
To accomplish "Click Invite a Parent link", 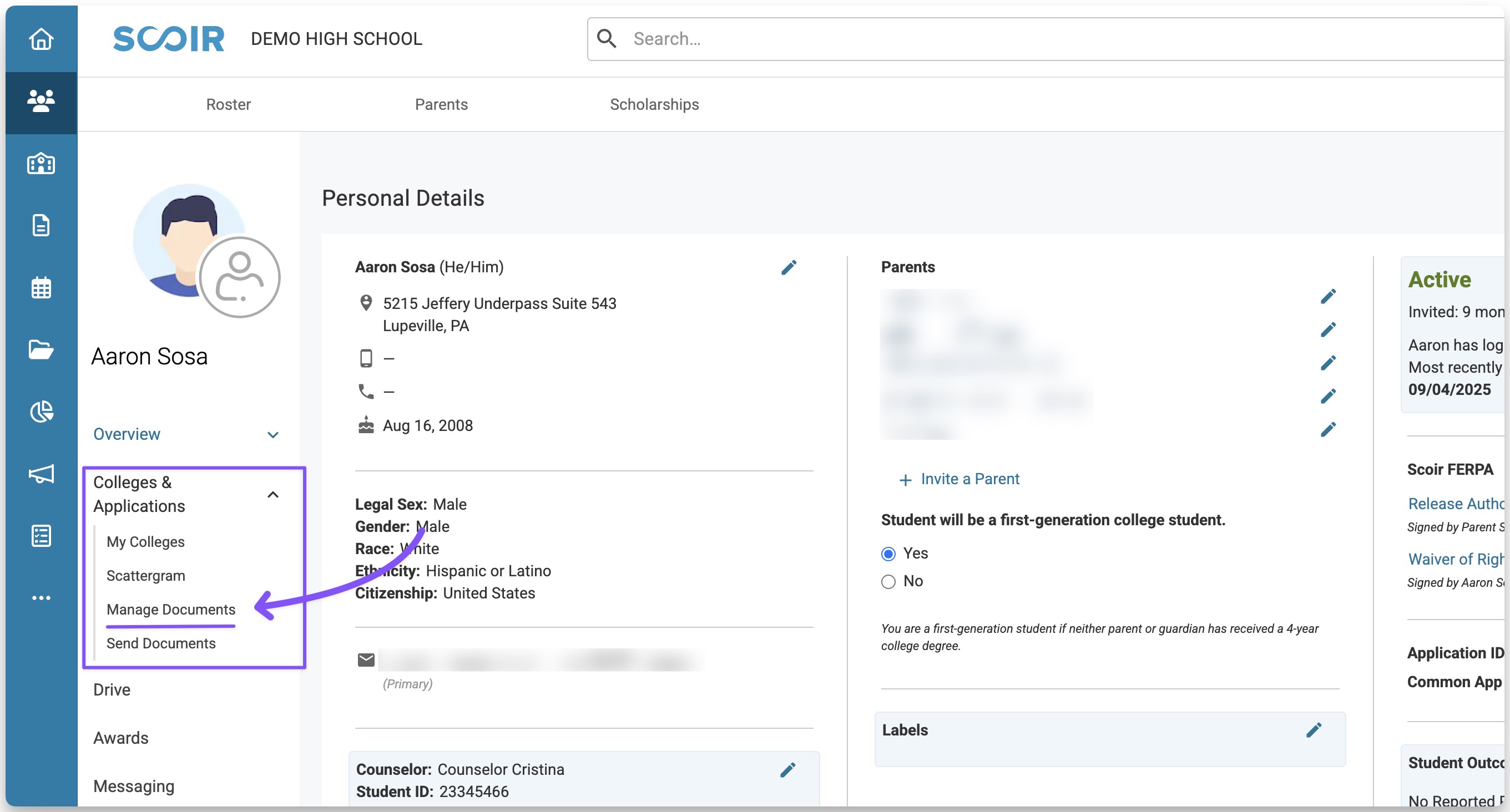I will [x=969, y=479].
